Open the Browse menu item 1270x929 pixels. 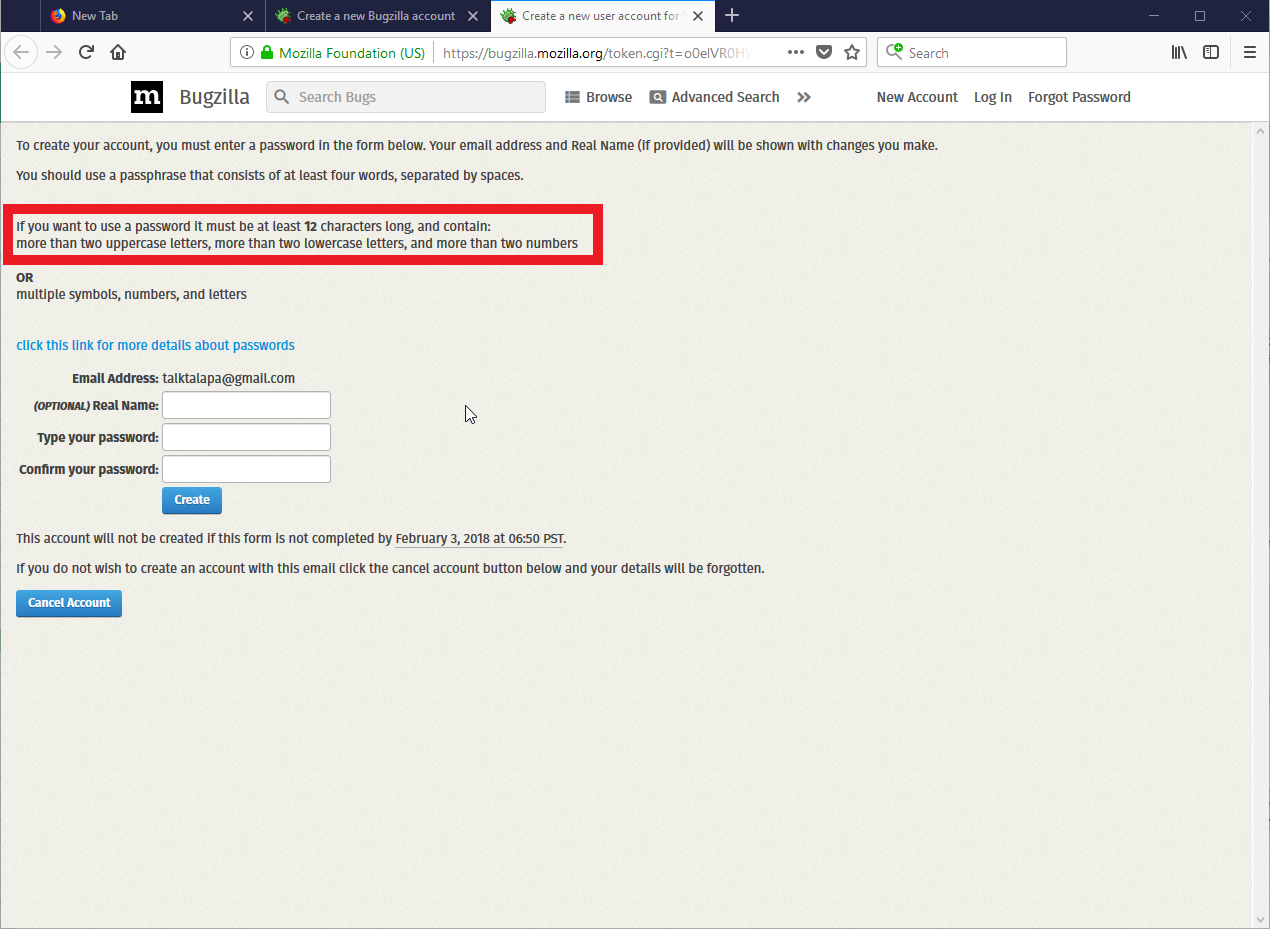click(598, 97)
